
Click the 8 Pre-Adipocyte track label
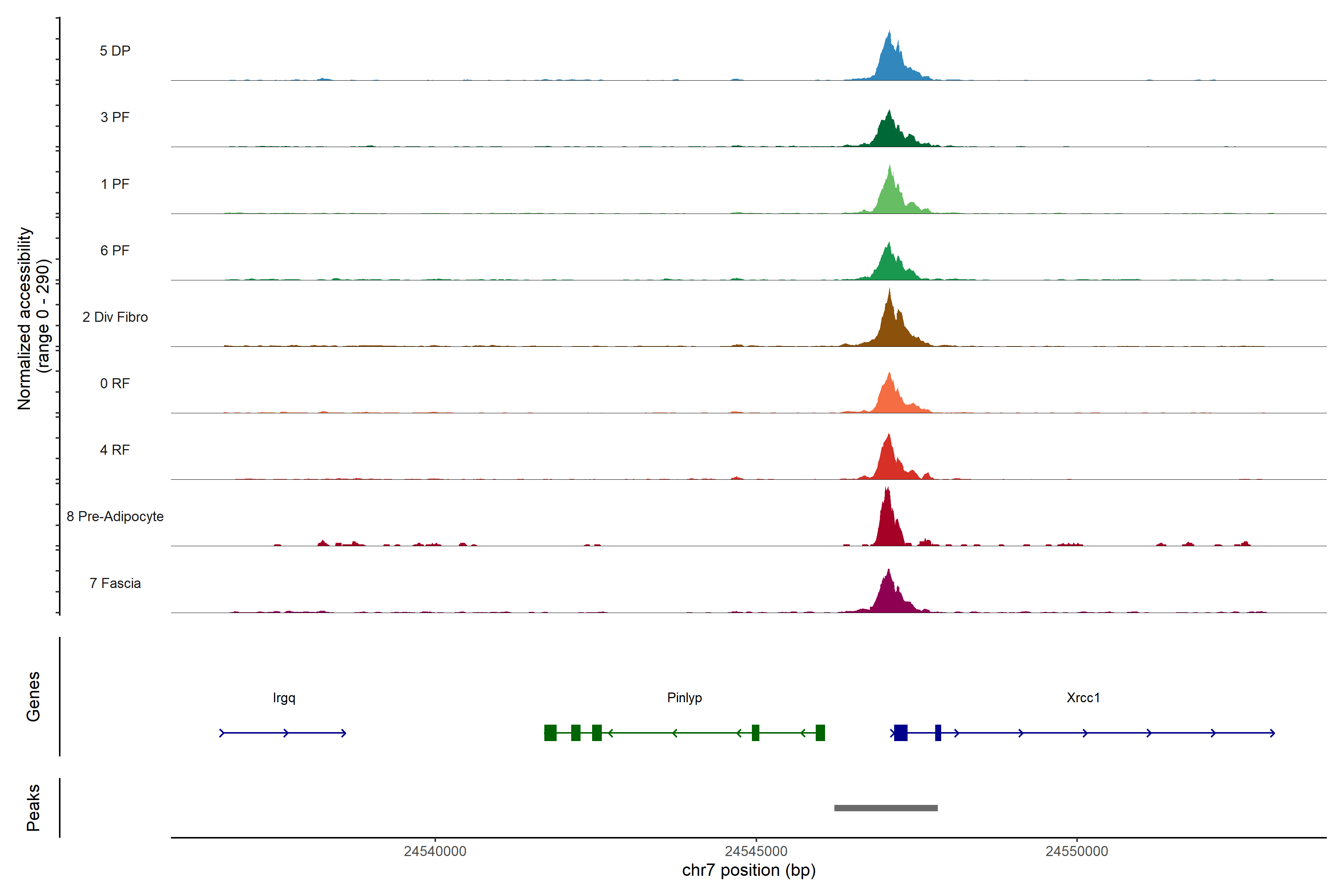(x=115, y=517)
